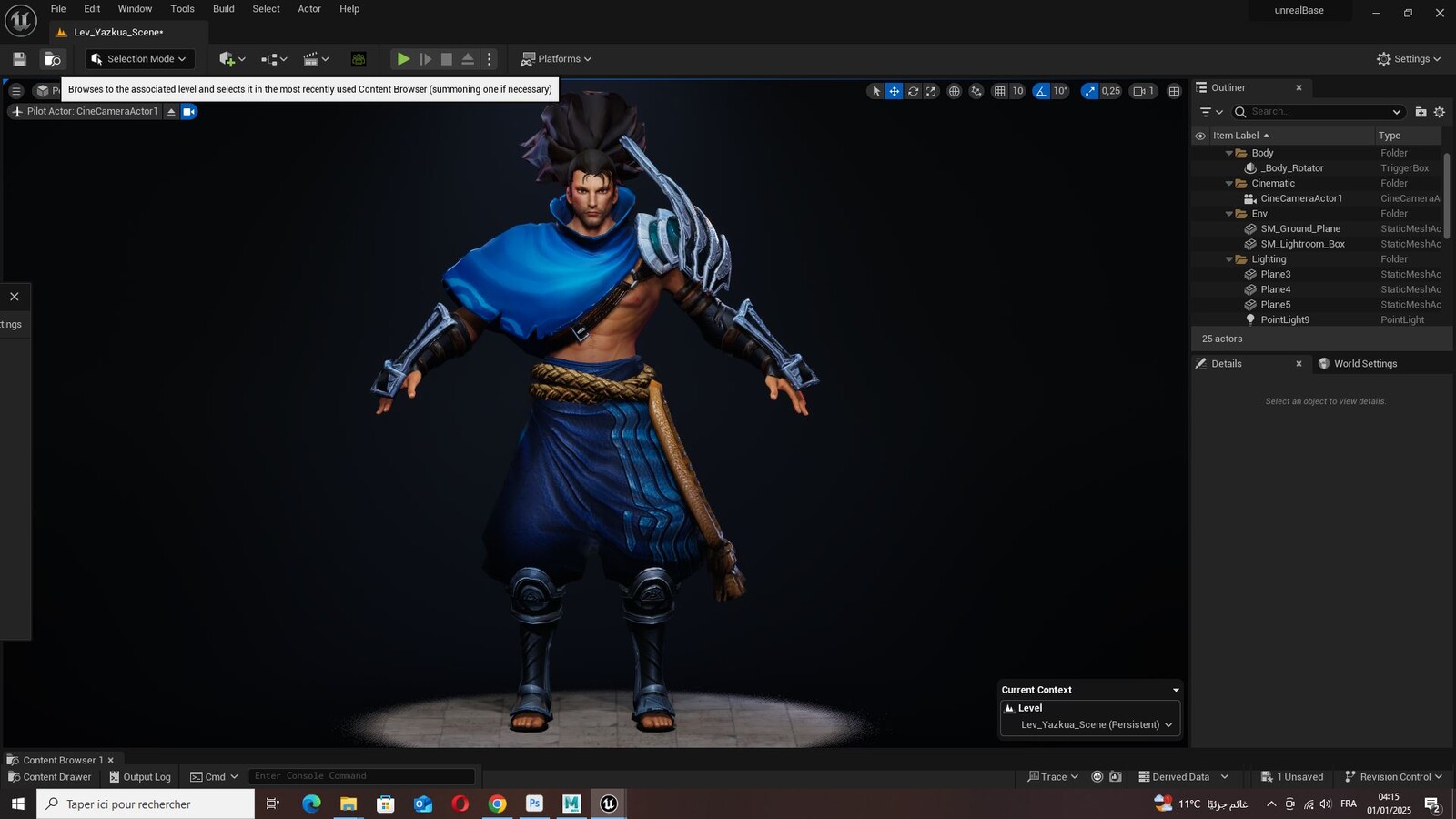Open the Tools menu

183,9
